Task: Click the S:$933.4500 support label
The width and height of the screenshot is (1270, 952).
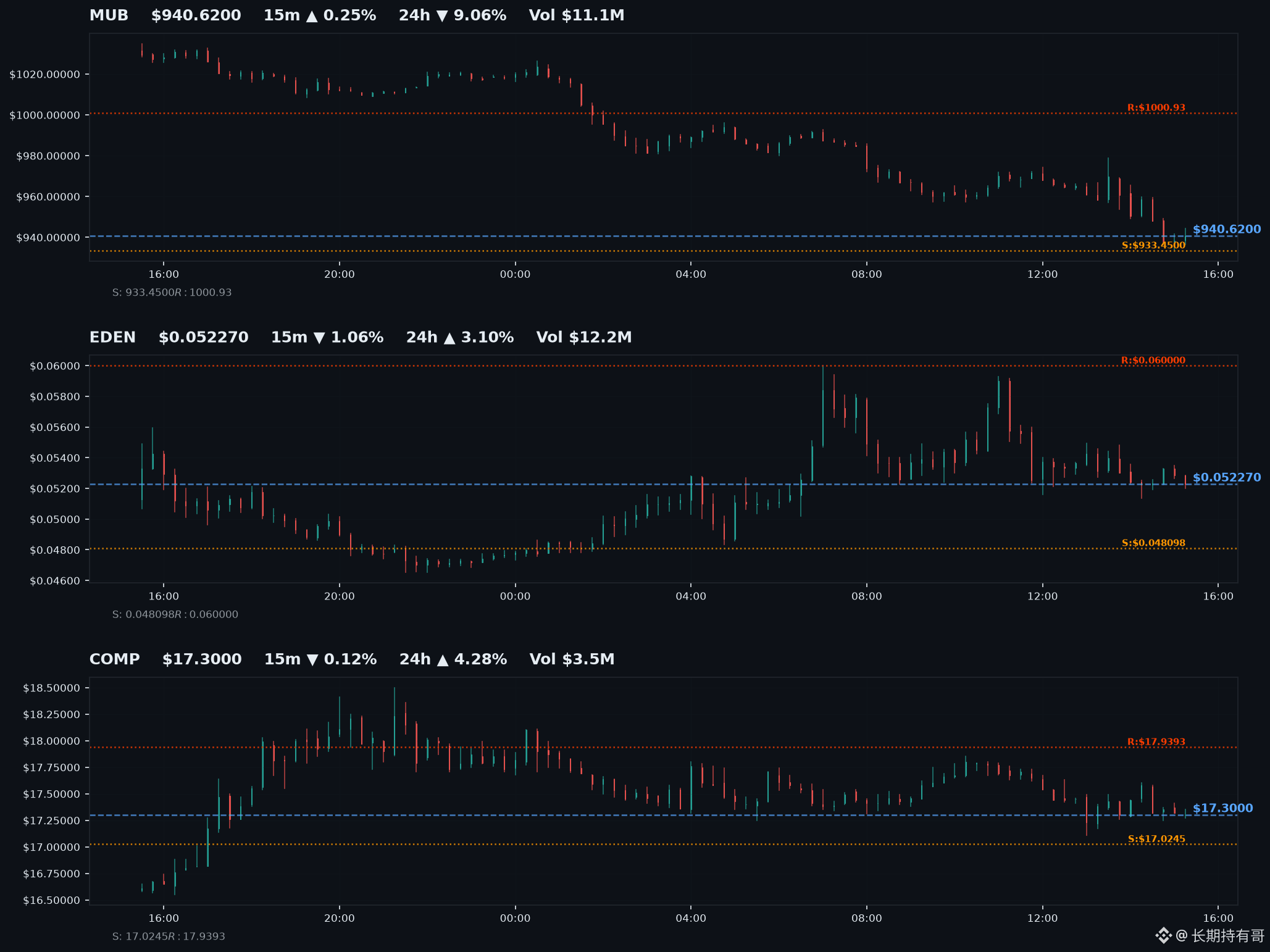Action: click(1153, 245)
